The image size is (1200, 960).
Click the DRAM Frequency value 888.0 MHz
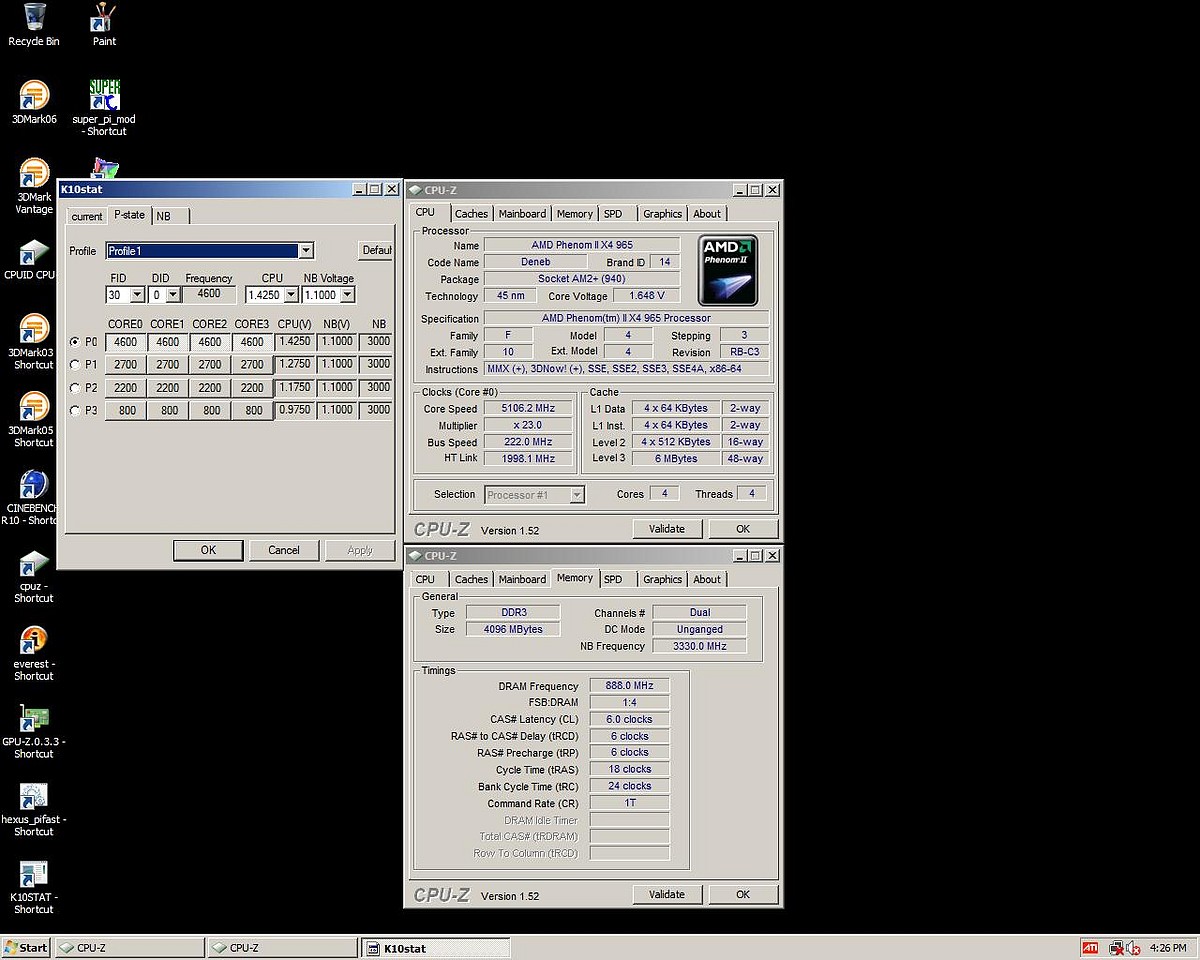point(629,686)
